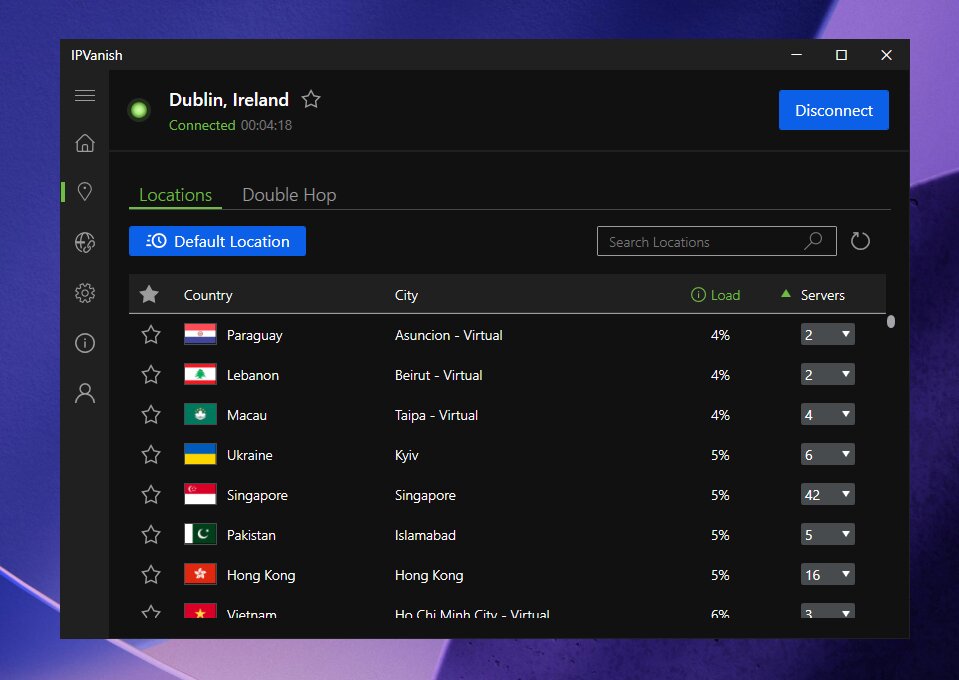The image size is (959, 680).
Task: Select Paraguay country name
Action: (254, 335)
